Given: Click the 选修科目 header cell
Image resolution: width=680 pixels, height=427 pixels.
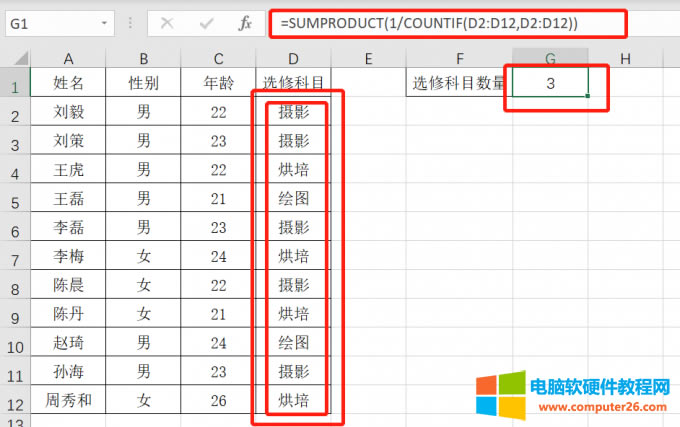Looking at the screenshot, I should 293,82.
